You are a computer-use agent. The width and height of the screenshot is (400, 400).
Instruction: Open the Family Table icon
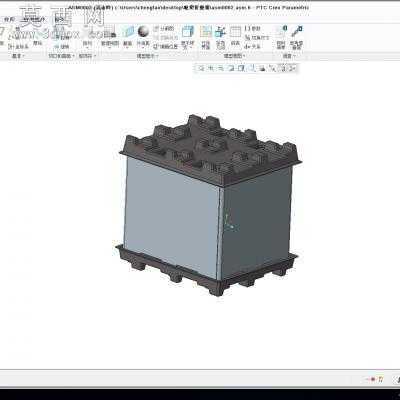[x=235, y=32]
